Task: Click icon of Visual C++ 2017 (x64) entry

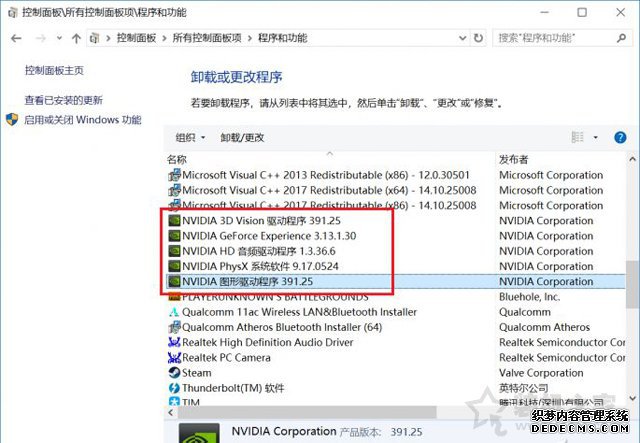Action: point(174,190)
